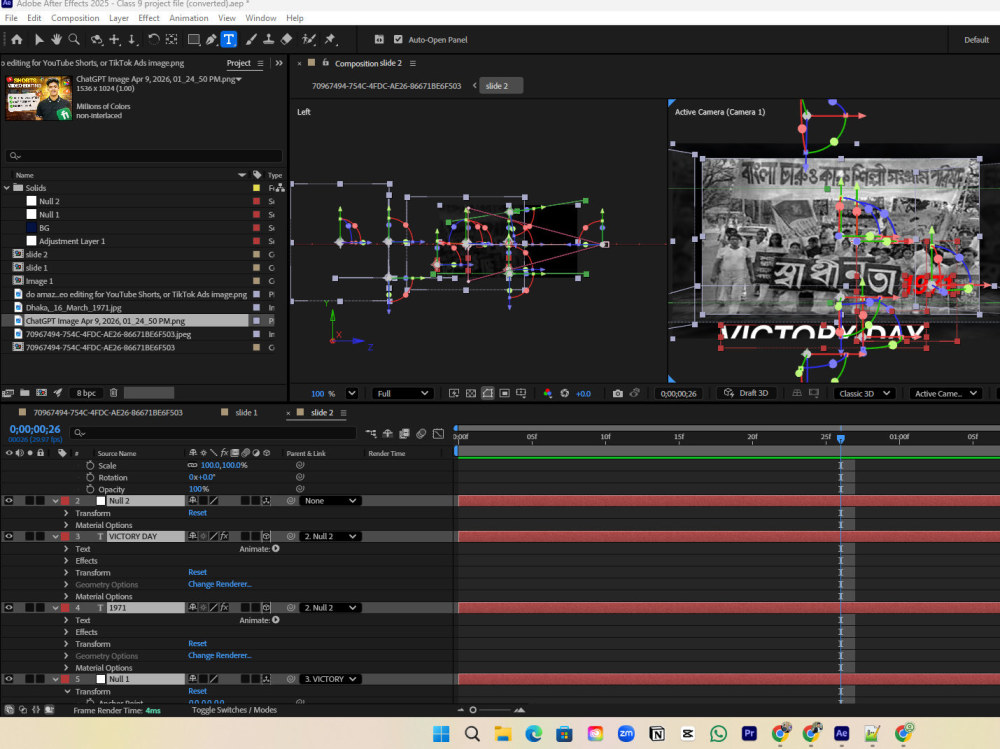1000x749 pixels.
Task: Collapse the Solids folder in Project
Action: [x=7, y=188]
